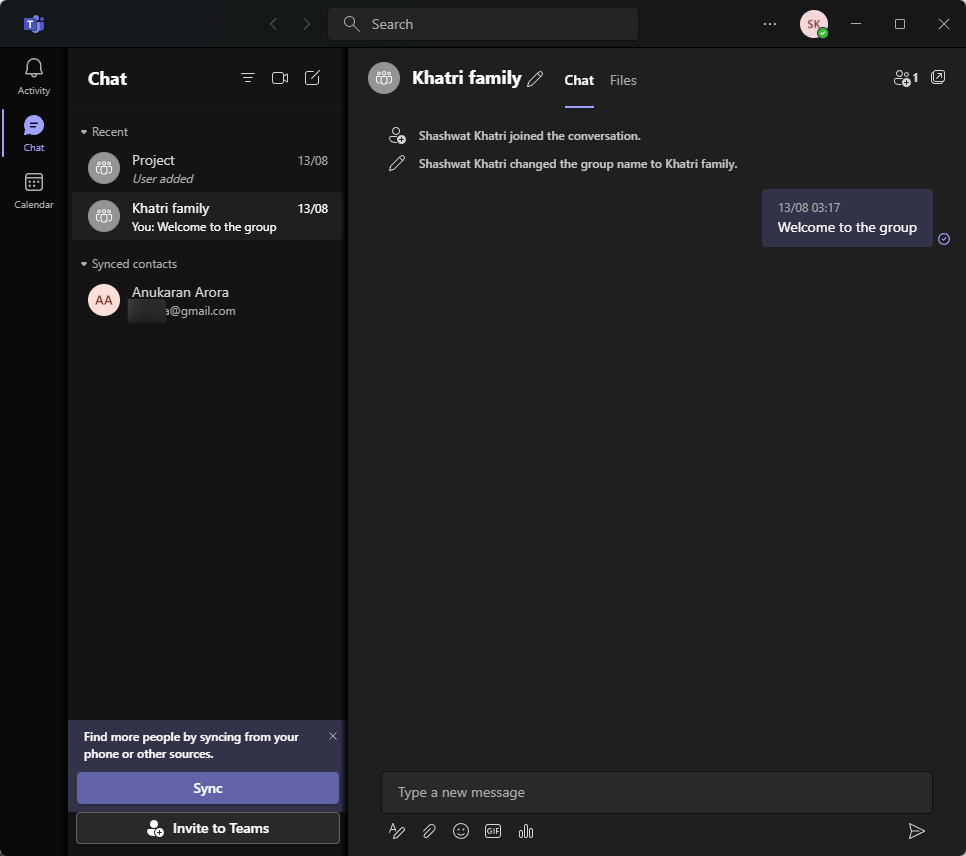Open Anukaran Arora contact chat
Screen dimensions: 966x856
pos(208,300)
